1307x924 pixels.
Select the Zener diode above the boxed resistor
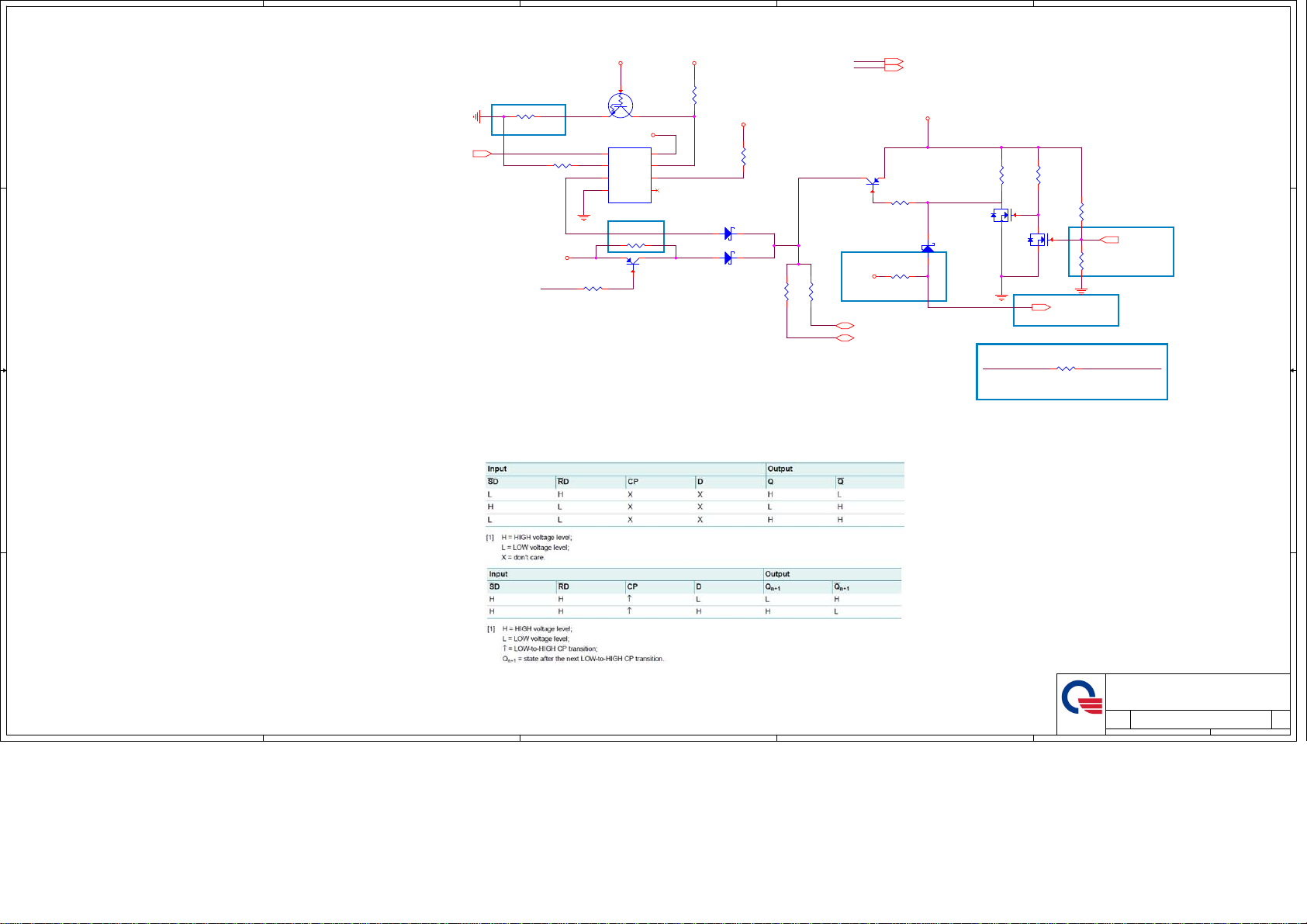click(x=928, y=248)
